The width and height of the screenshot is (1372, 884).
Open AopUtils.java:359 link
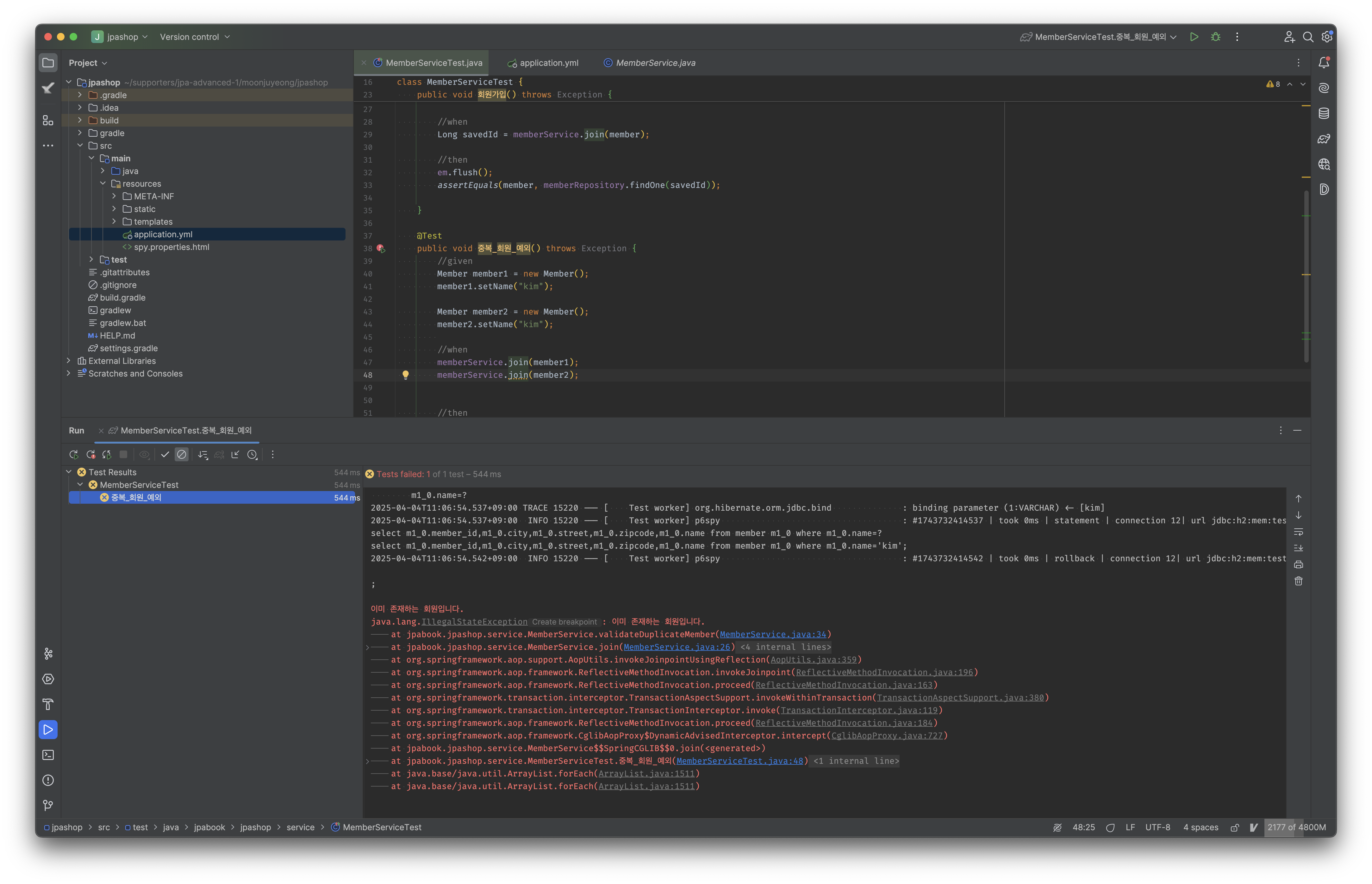(x=814, y=660)
